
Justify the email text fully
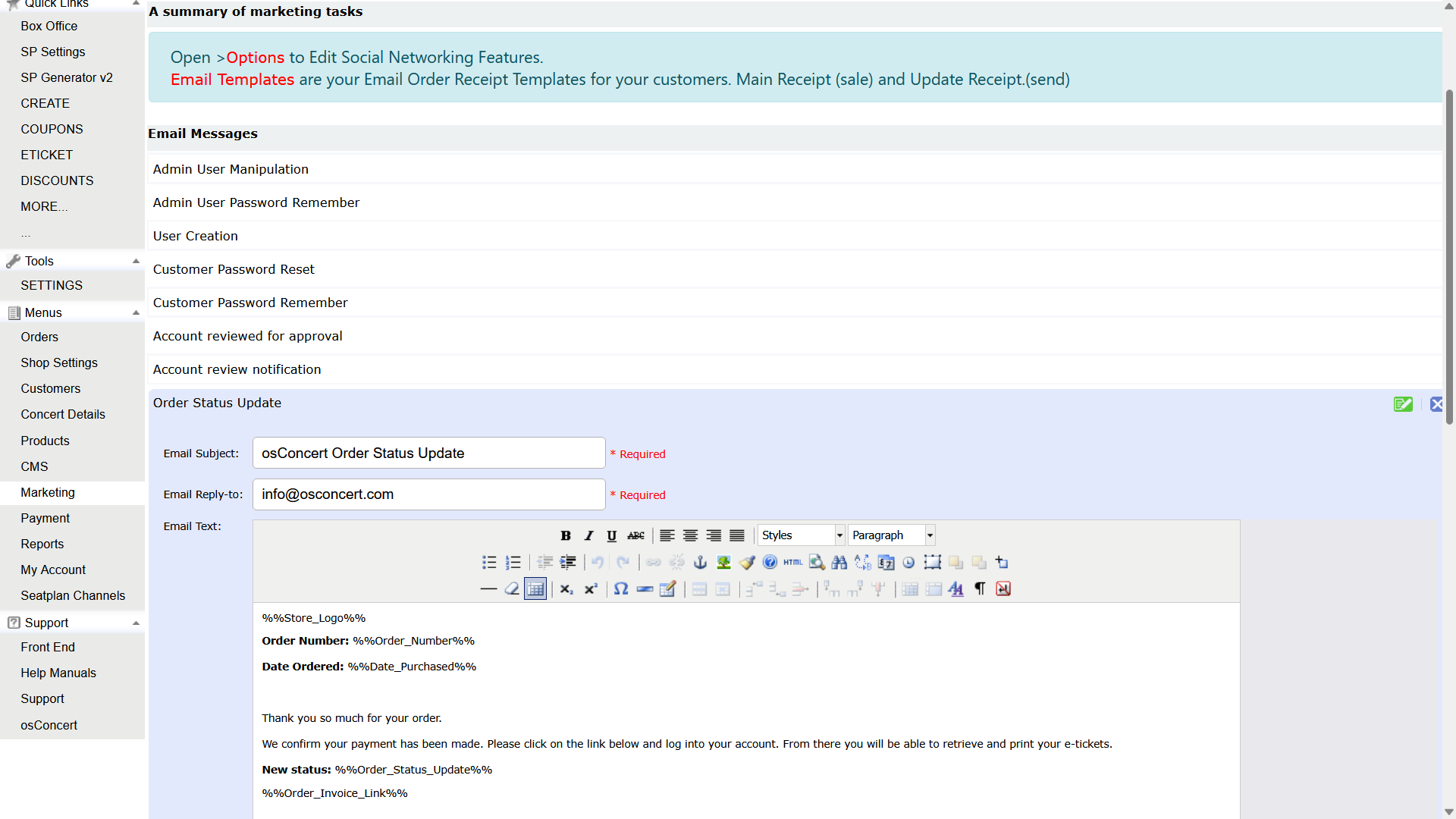[x=737, y=535]
